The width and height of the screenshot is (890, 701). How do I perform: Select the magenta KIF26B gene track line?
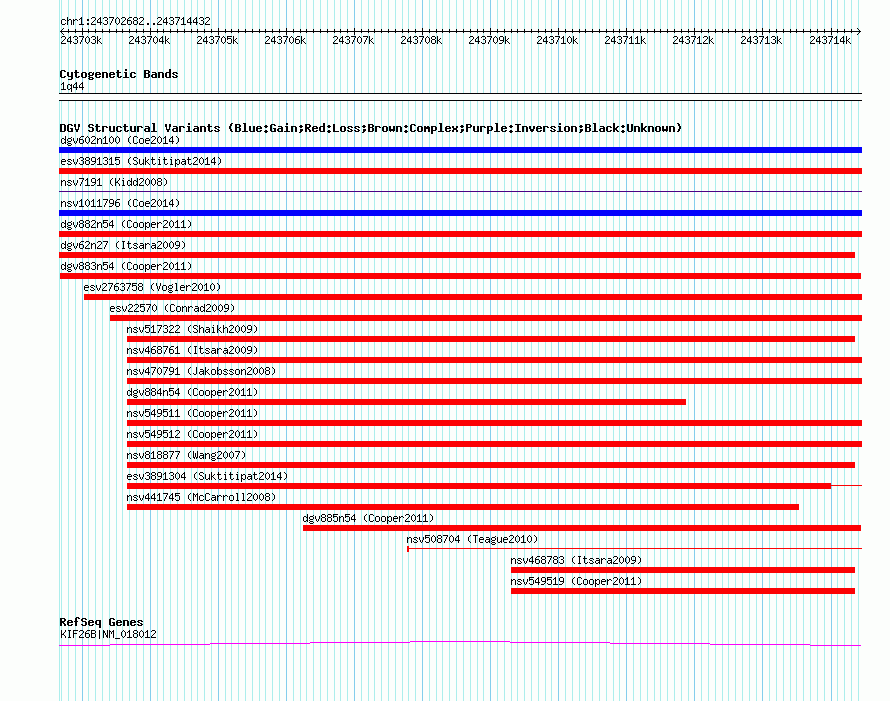(x=460, y=644)
